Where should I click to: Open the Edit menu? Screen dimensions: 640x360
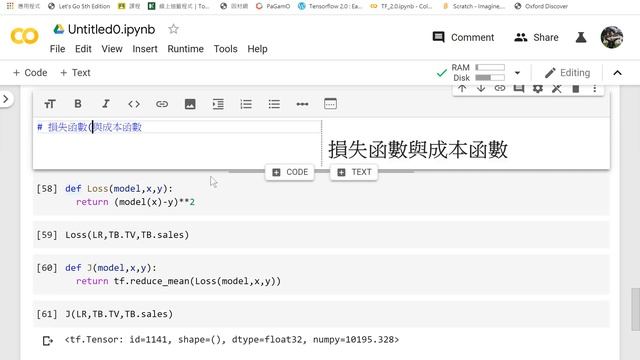coord(83,49)
